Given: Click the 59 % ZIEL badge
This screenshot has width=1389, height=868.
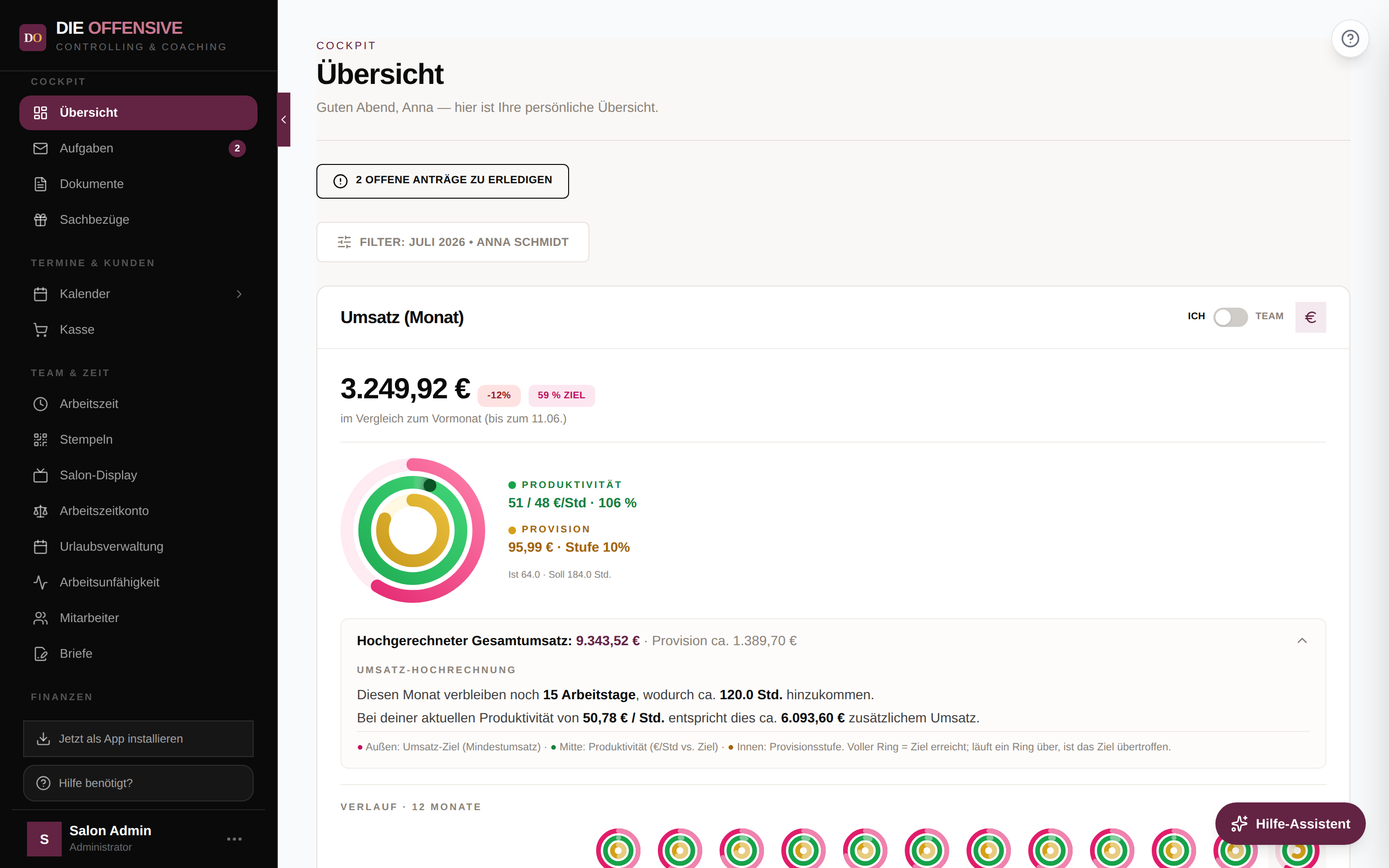Looking at the screenshot, I should coord(561,395).
